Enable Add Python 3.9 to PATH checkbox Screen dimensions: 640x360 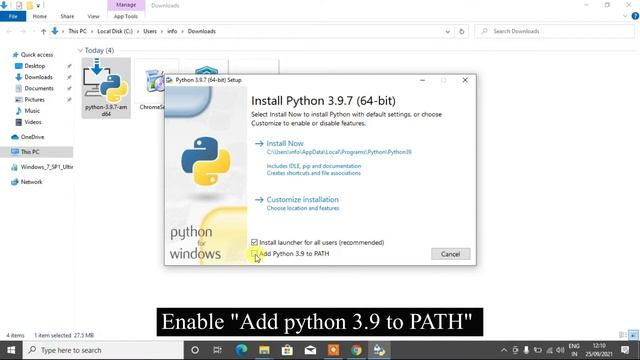tap(255, 253)
